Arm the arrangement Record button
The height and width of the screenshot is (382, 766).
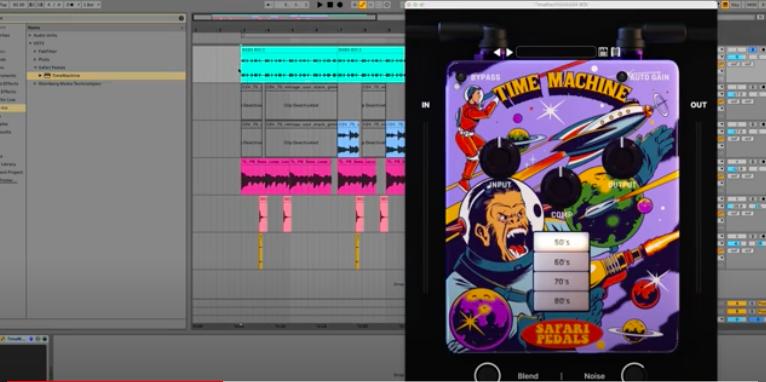(x=340, y=4)
